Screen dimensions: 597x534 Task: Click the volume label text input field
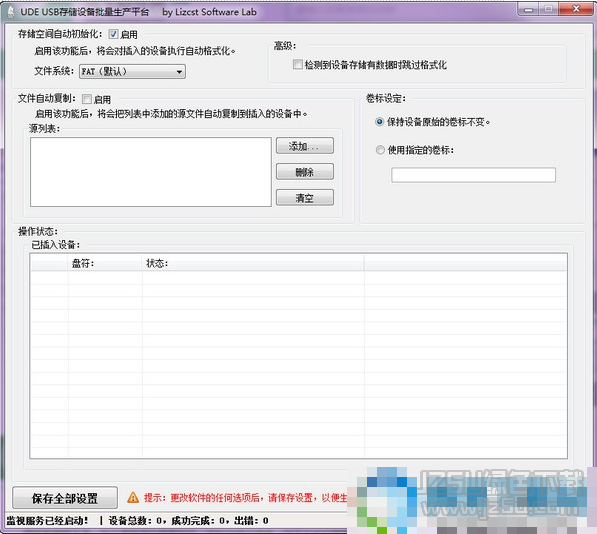click(473, 175)
